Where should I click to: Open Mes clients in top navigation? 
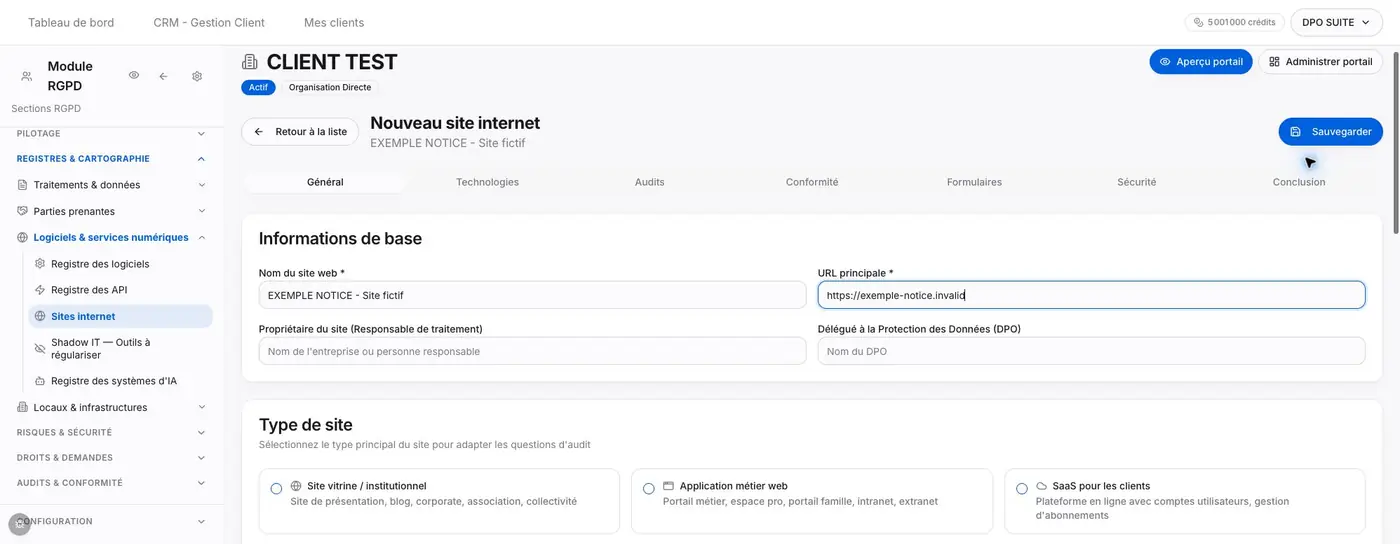point(334,22)
